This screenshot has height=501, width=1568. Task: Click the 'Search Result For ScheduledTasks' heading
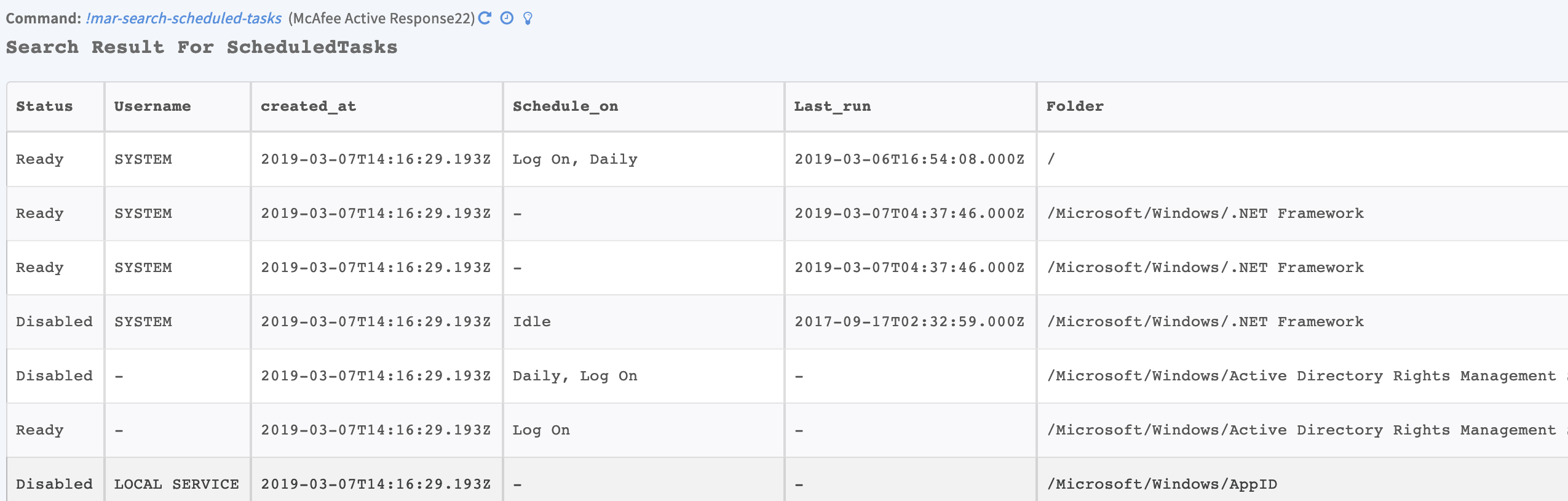(202, 47)
